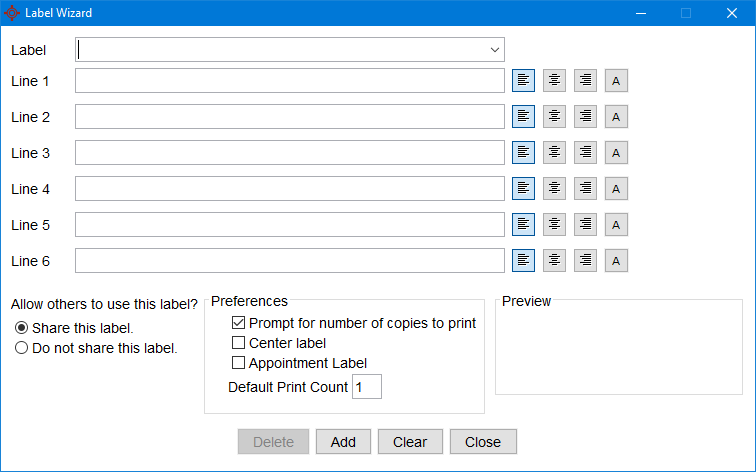756x472 pixels.
Task: Expand the Label dropdown list
Action: coord(494,50)
